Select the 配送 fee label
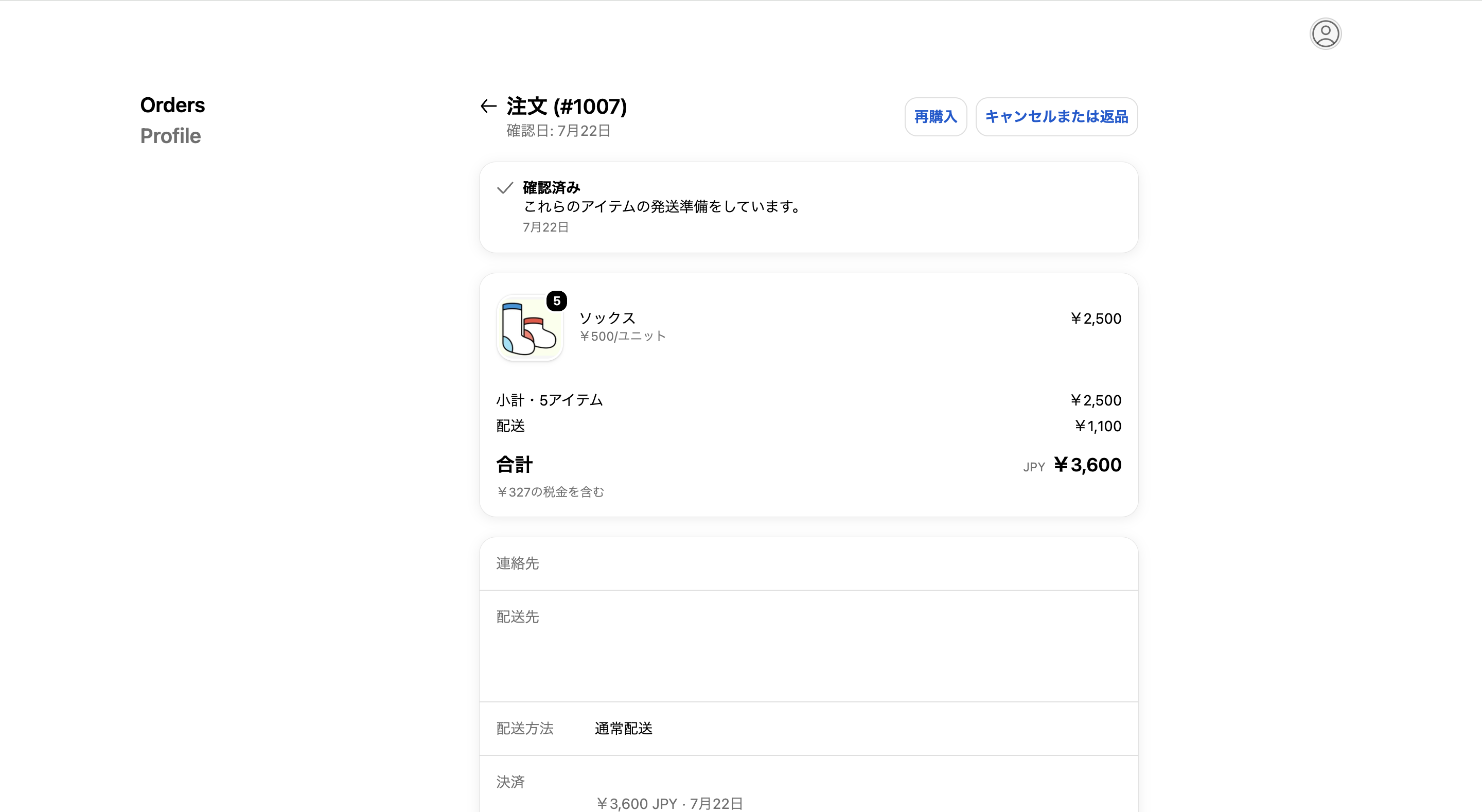The image size is (1482, 812). (510, 426)
